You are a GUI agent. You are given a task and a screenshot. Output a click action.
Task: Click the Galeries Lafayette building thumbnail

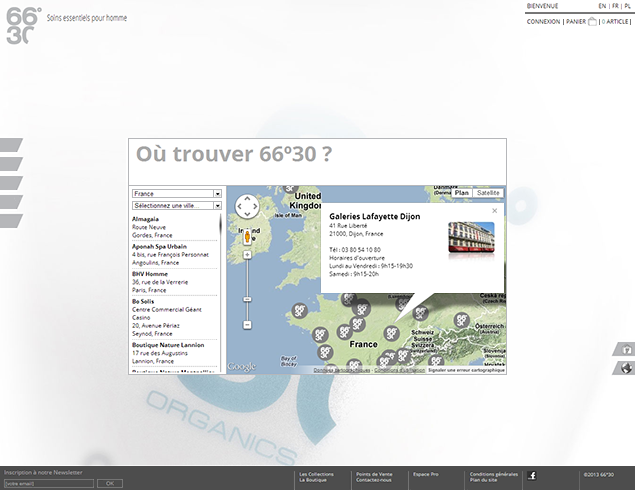(x=471, y=237)
